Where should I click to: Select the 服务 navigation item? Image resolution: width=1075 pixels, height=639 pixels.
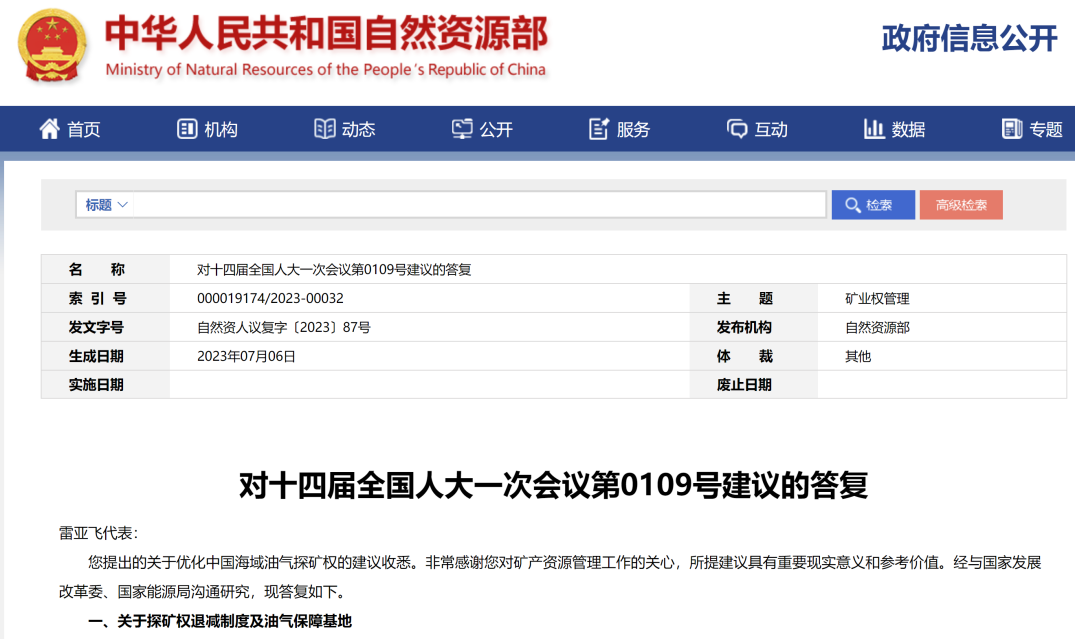[x=633, y=130]
